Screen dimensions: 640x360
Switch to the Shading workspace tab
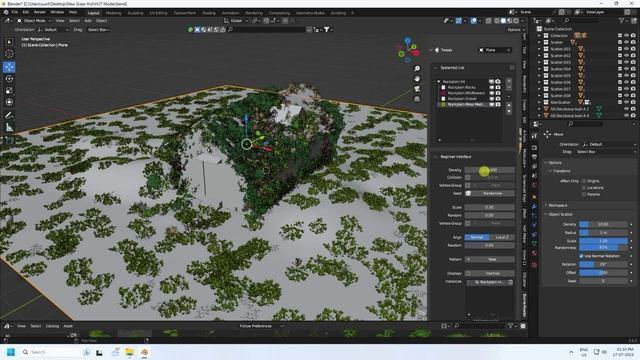point(209,13)
